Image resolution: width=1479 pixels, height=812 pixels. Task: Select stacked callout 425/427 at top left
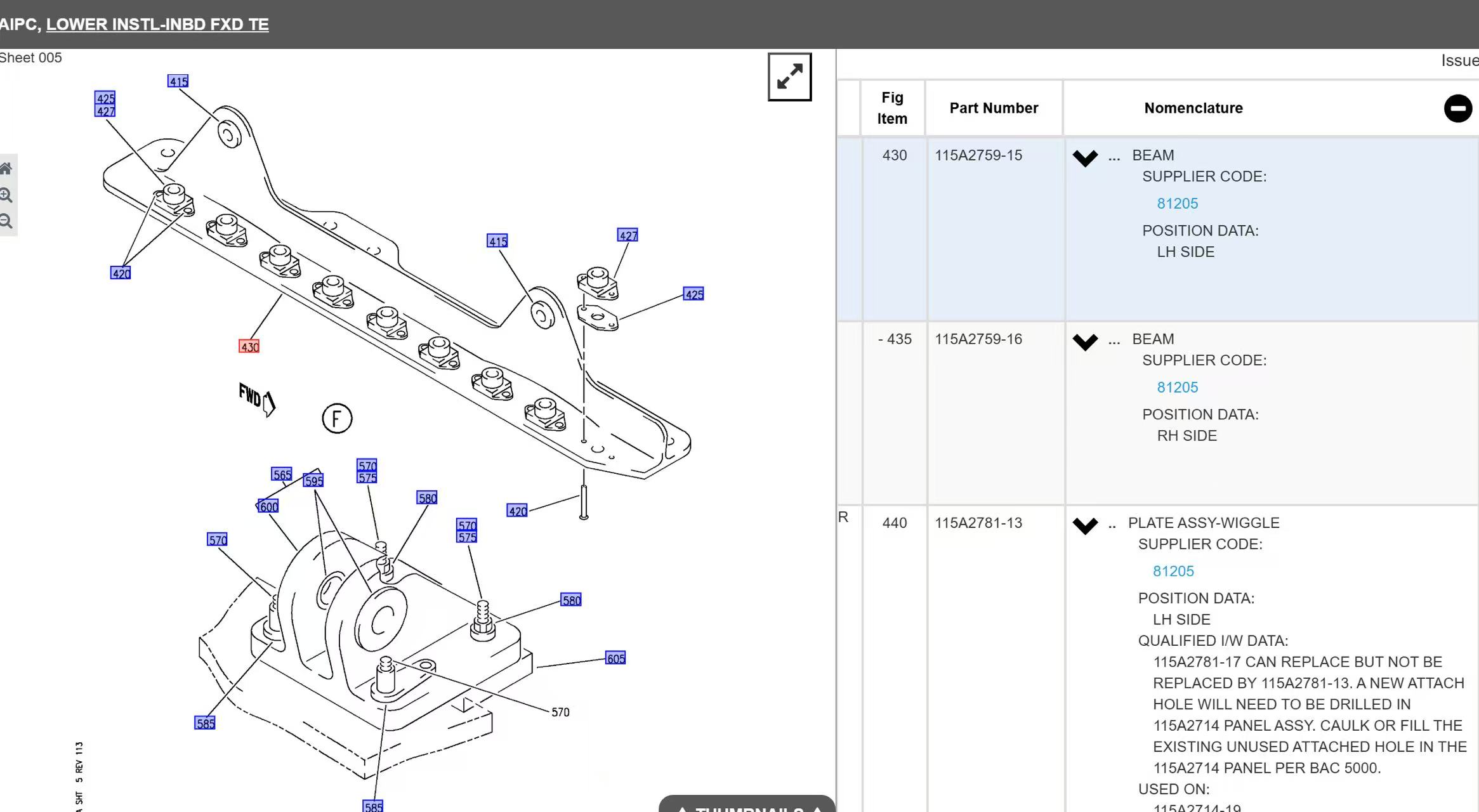[105, 105]
